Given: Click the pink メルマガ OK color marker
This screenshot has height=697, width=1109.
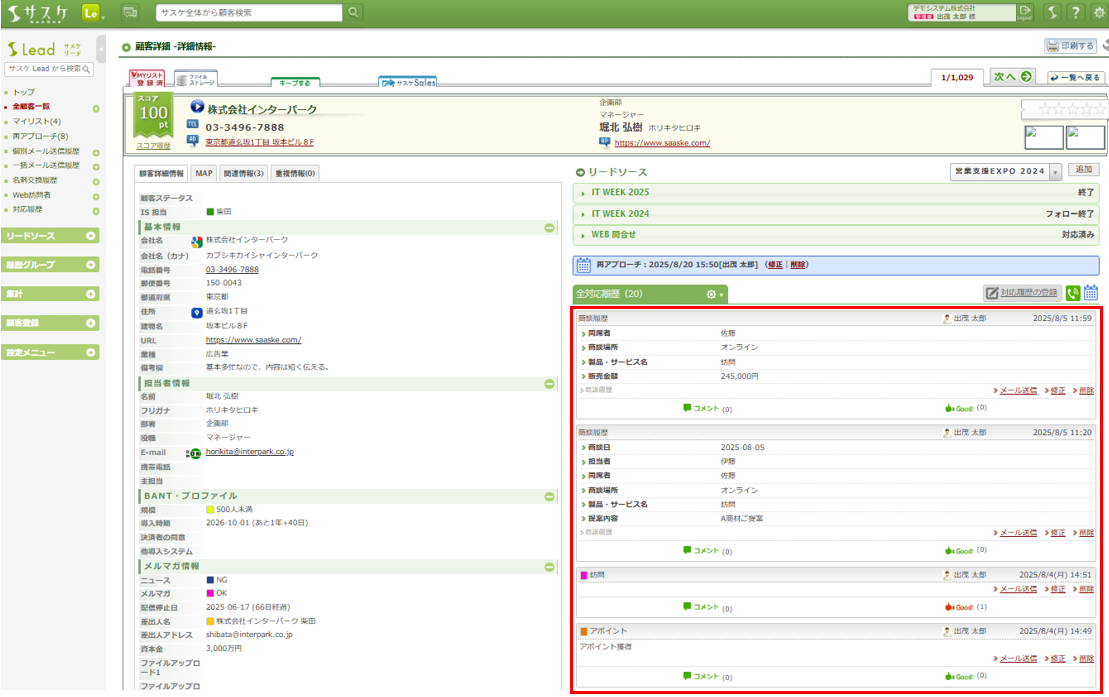Looking at the screenshot, I should tap(210, 594).
